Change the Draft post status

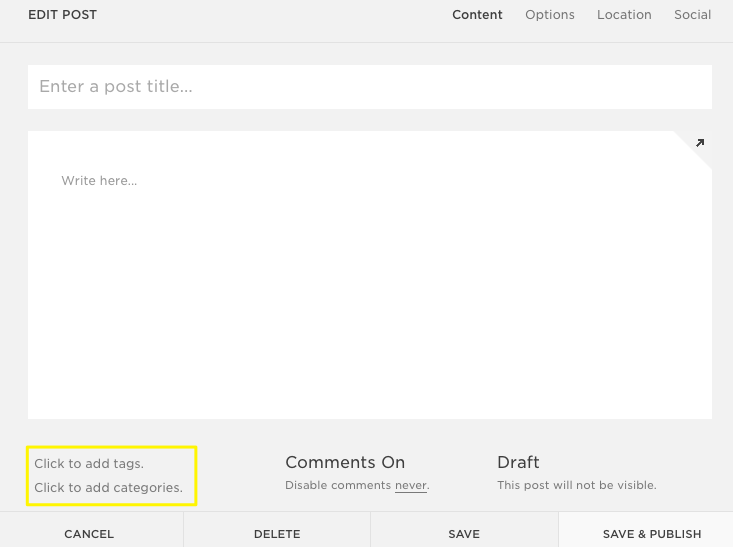pyautogui.click(x=518, y=462)
